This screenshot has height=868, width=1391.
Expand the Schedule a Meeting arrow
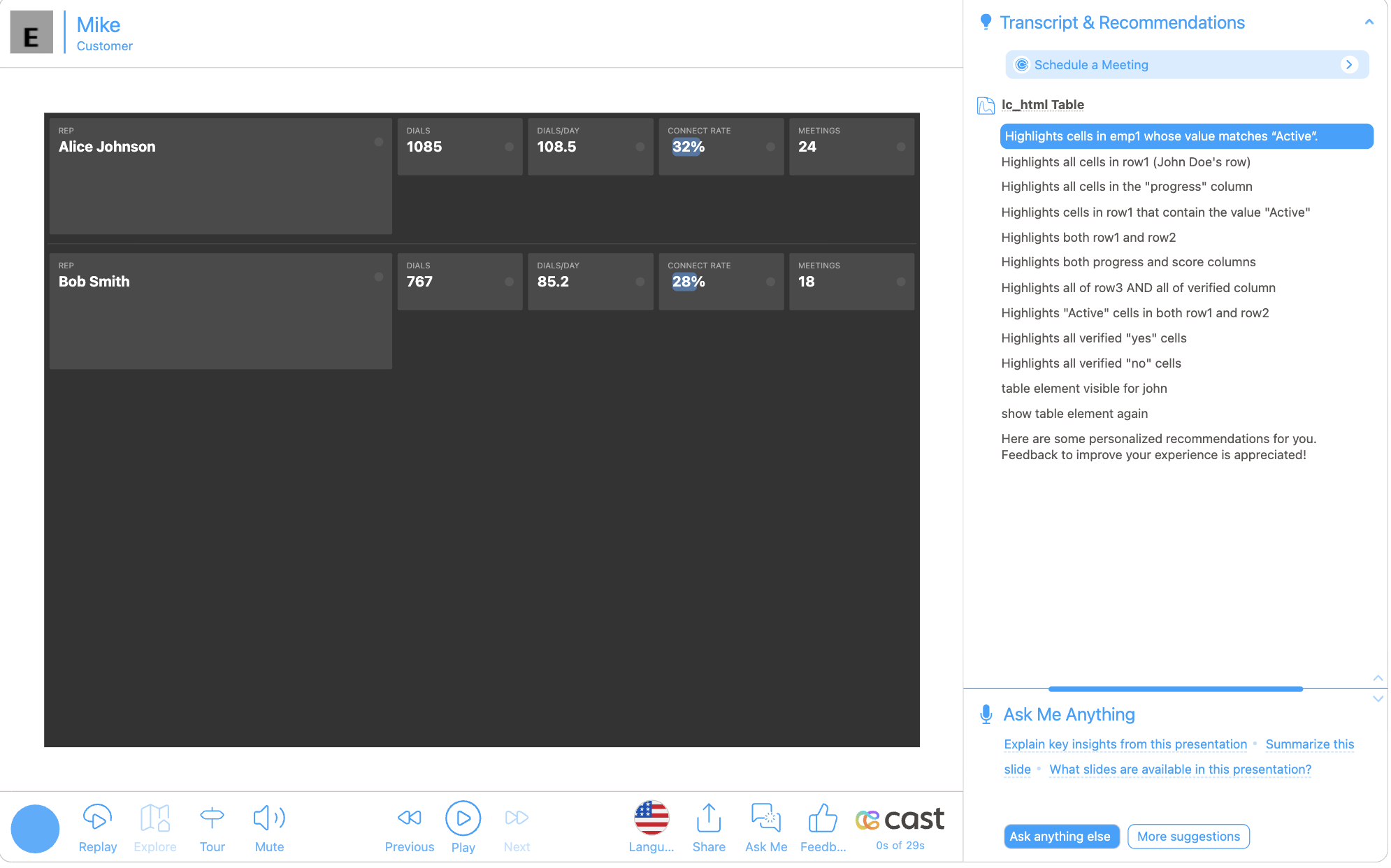coord(1349,64)
